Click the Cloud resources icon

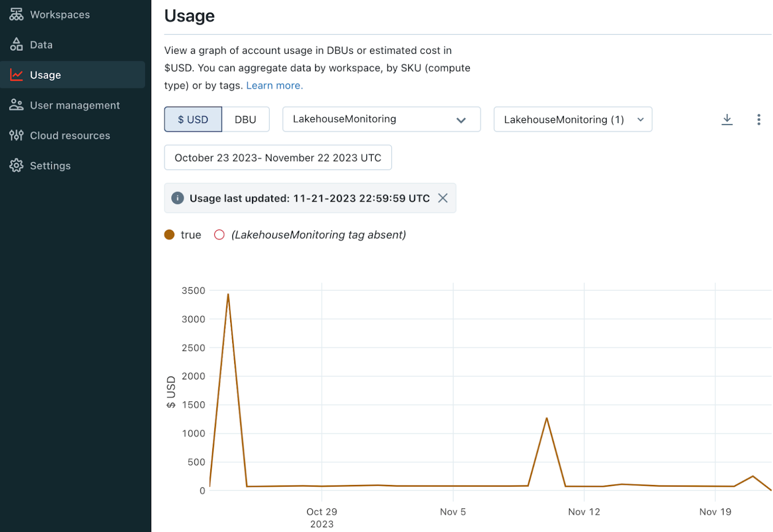click(x=16, y=135)
